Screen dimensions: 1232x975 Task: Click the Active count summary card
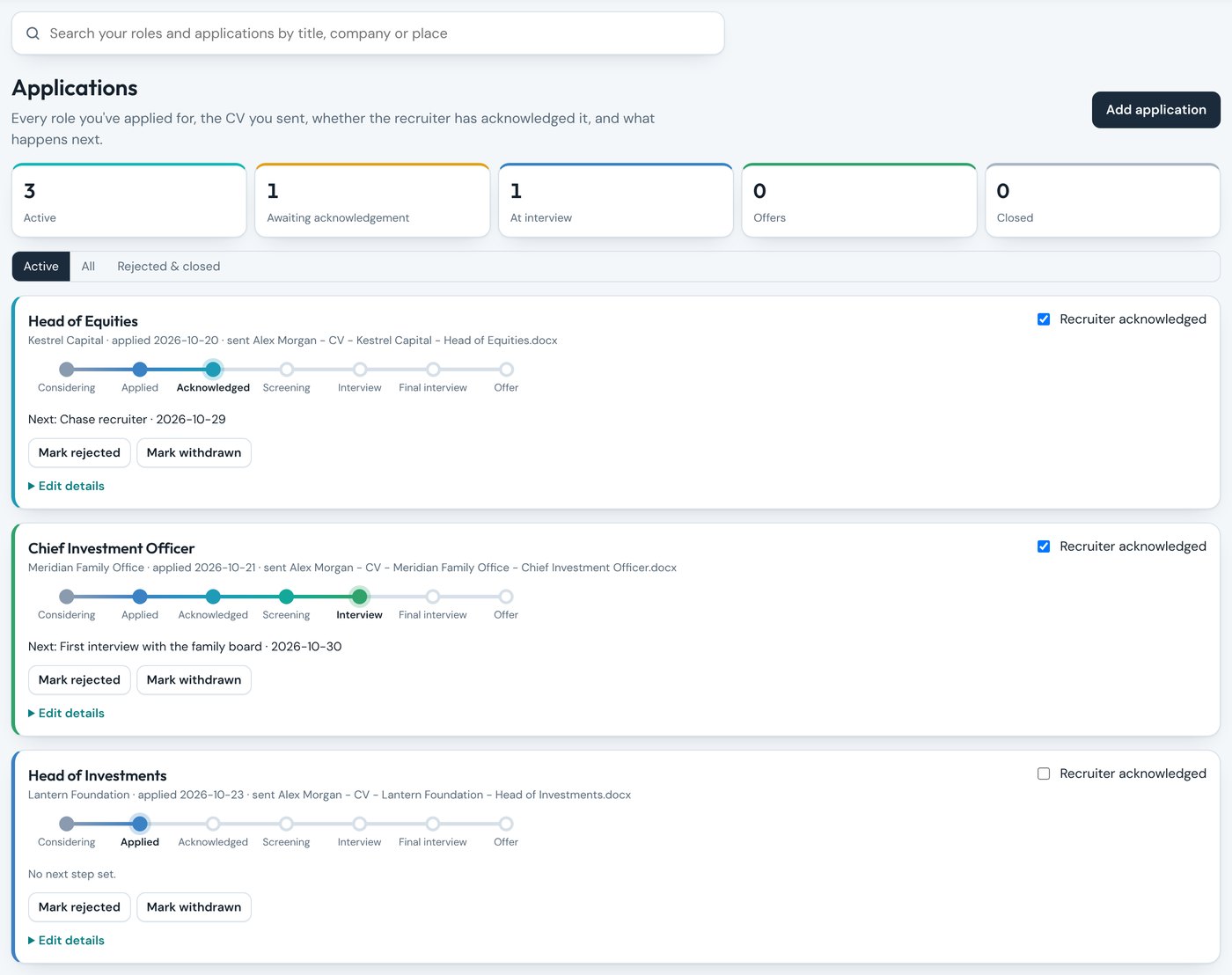[128, 201]
